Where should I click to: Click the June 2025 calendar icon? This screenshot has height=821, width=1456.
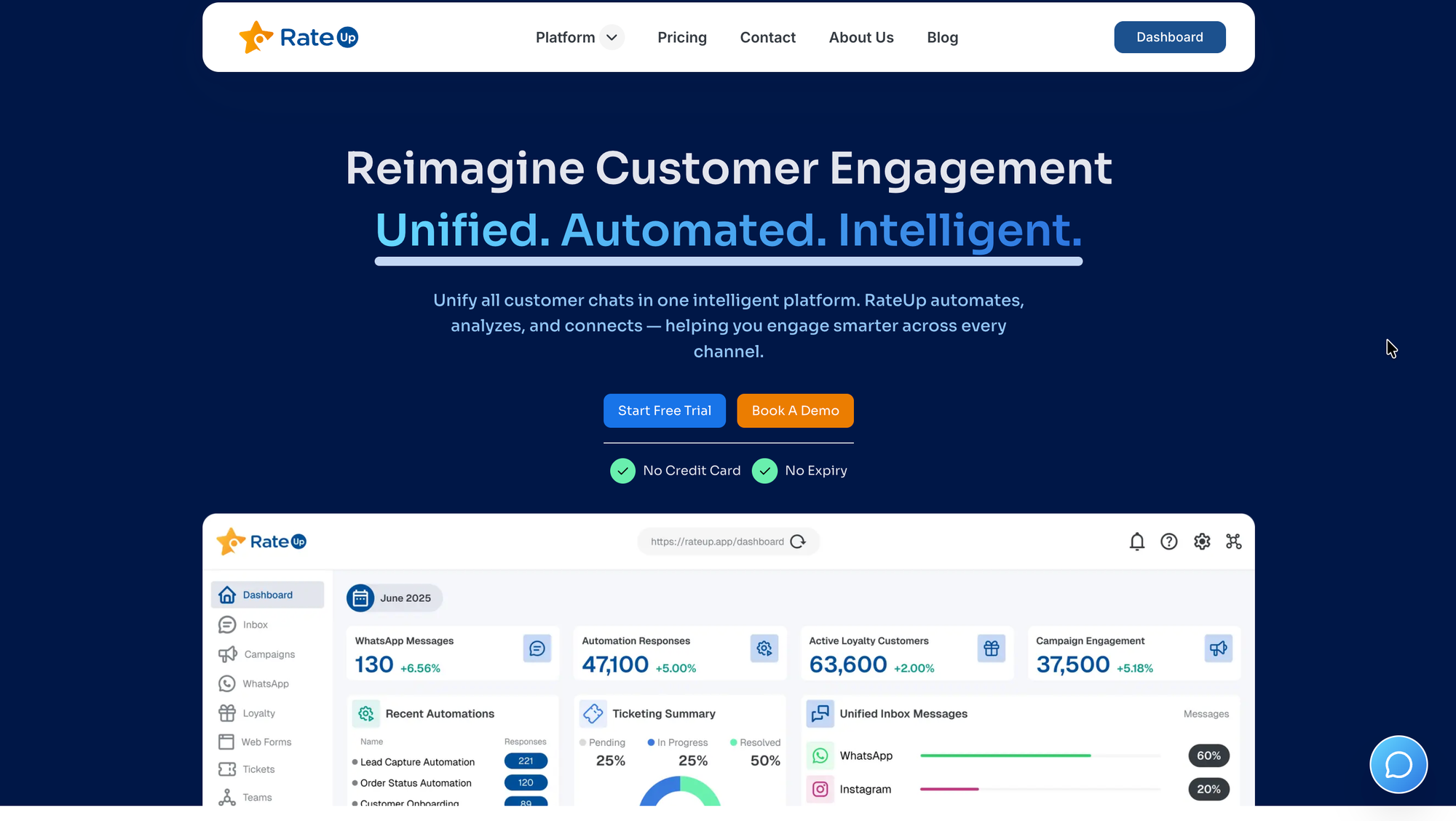coord(360,598)
